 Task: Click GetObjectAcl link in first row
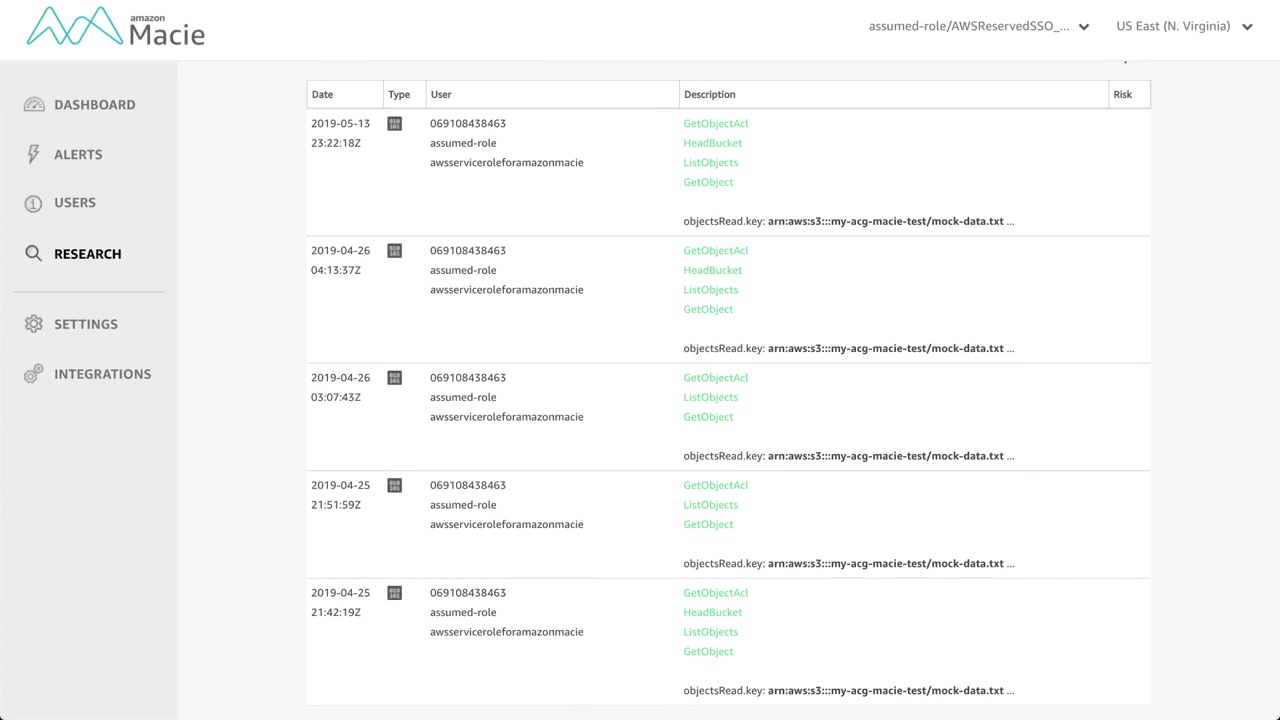coord(715,124)
